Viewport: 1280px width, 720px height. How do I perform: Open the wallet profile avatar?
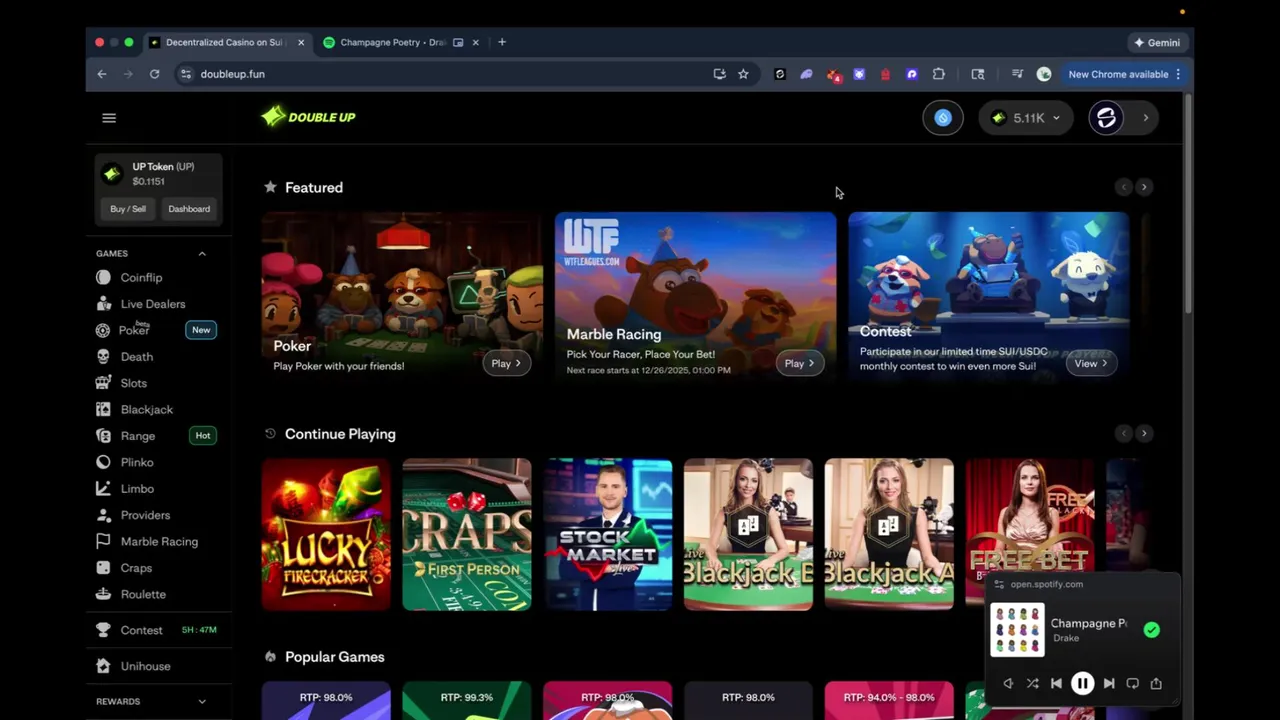(x=1106, y=118)
